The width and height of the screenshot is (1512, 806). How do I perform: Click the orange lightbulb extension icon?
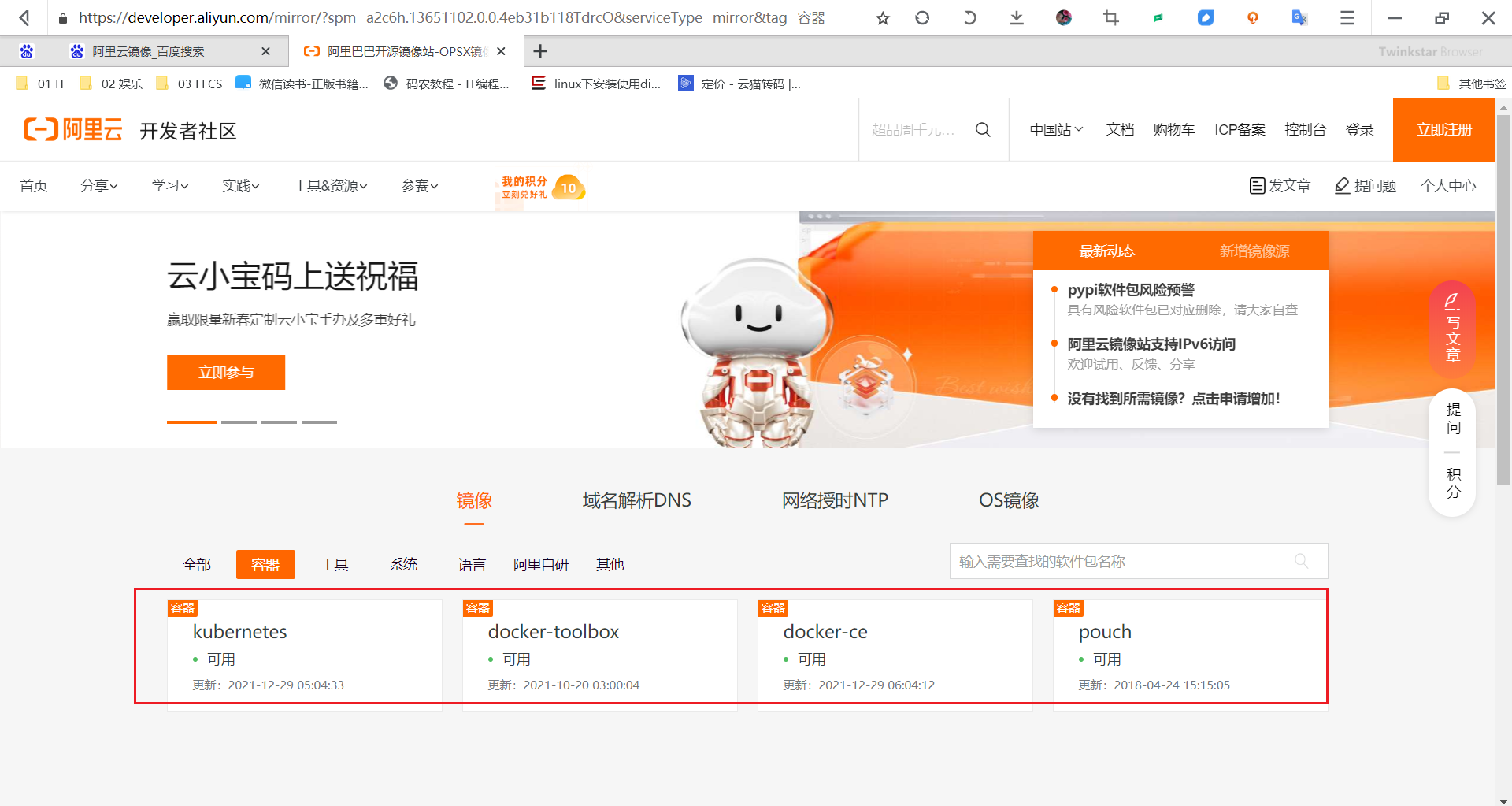point(1253,17)
